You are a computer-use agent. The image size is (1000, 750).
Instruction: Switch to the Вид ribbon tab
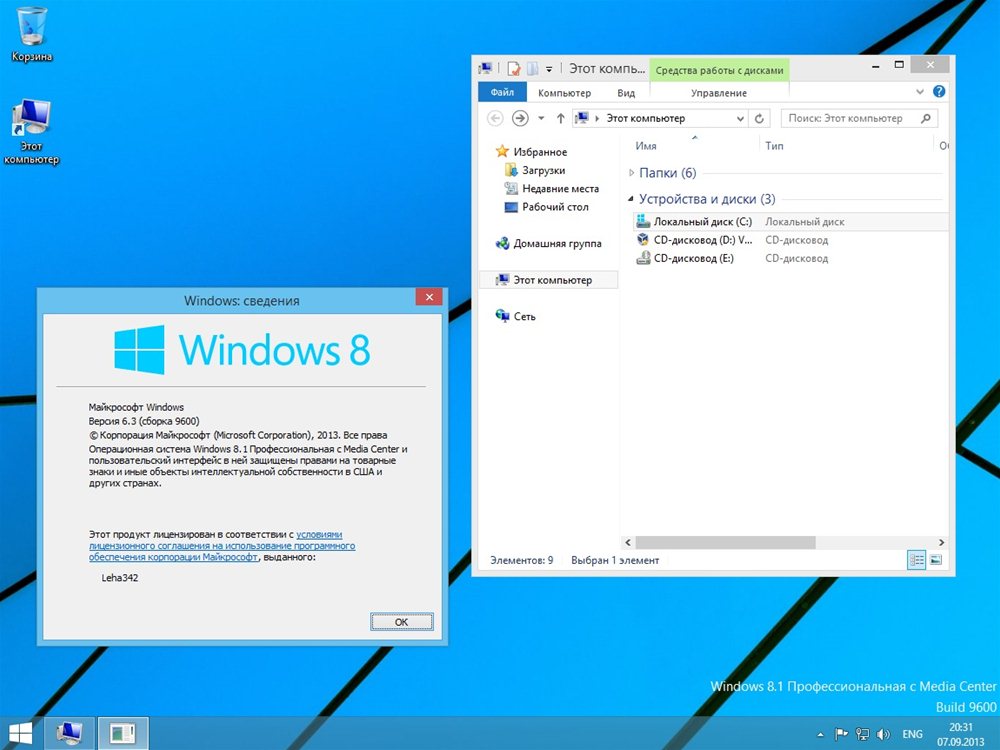(x=626, y=93)
